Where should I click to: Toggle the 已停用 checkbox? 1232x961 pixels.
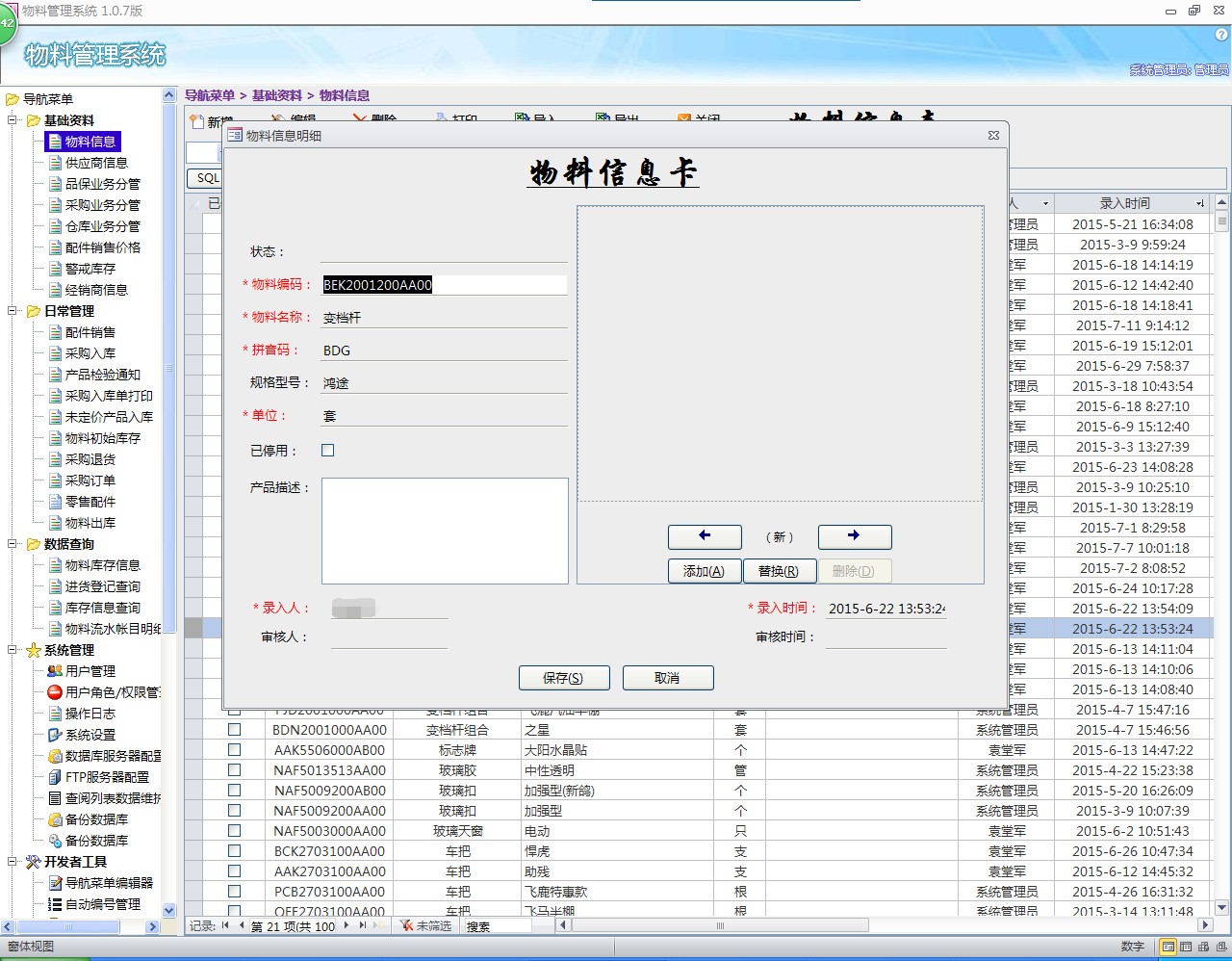[x=327, y=450]
